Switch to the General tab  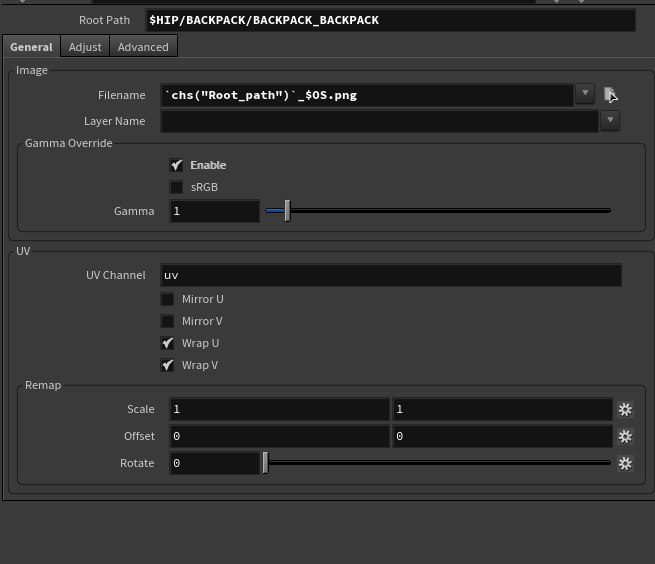(31, 47)
